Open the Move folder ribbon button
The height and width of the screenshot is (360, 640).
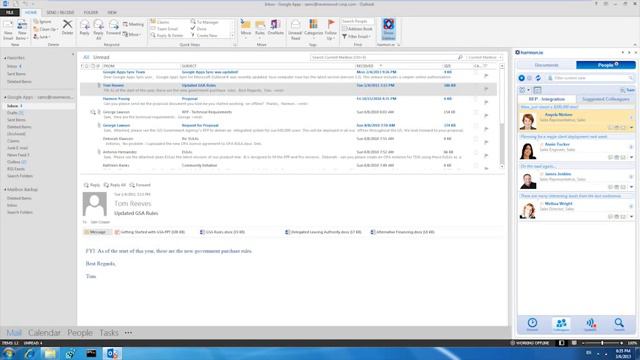point(246,29)
